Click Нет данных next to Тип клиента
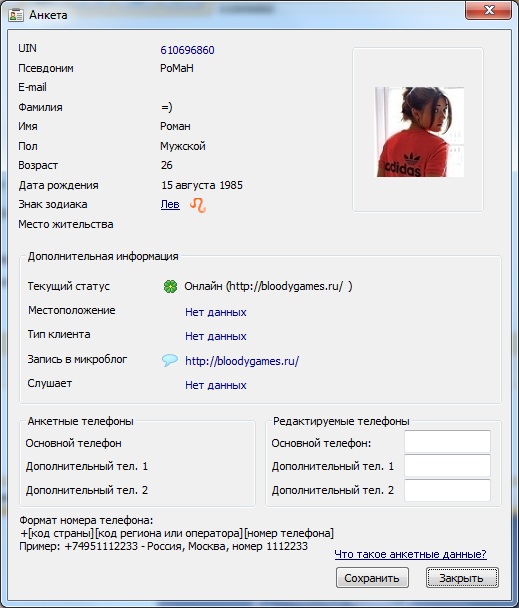Viewport: 519px width, 608px height. click(x=216, y=336)
